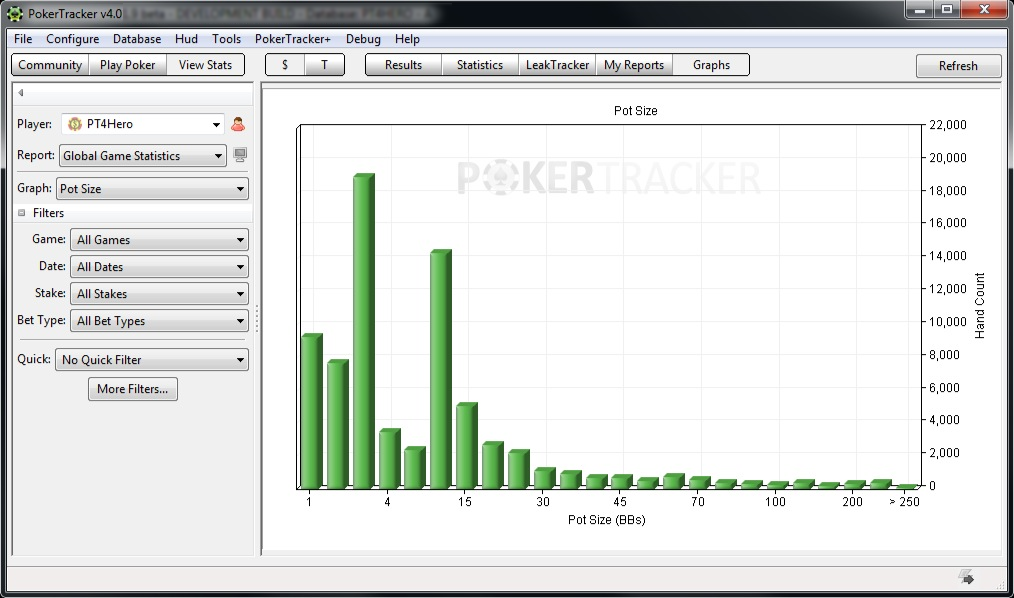Switch to the LeakTracker tab

[557, 64]
